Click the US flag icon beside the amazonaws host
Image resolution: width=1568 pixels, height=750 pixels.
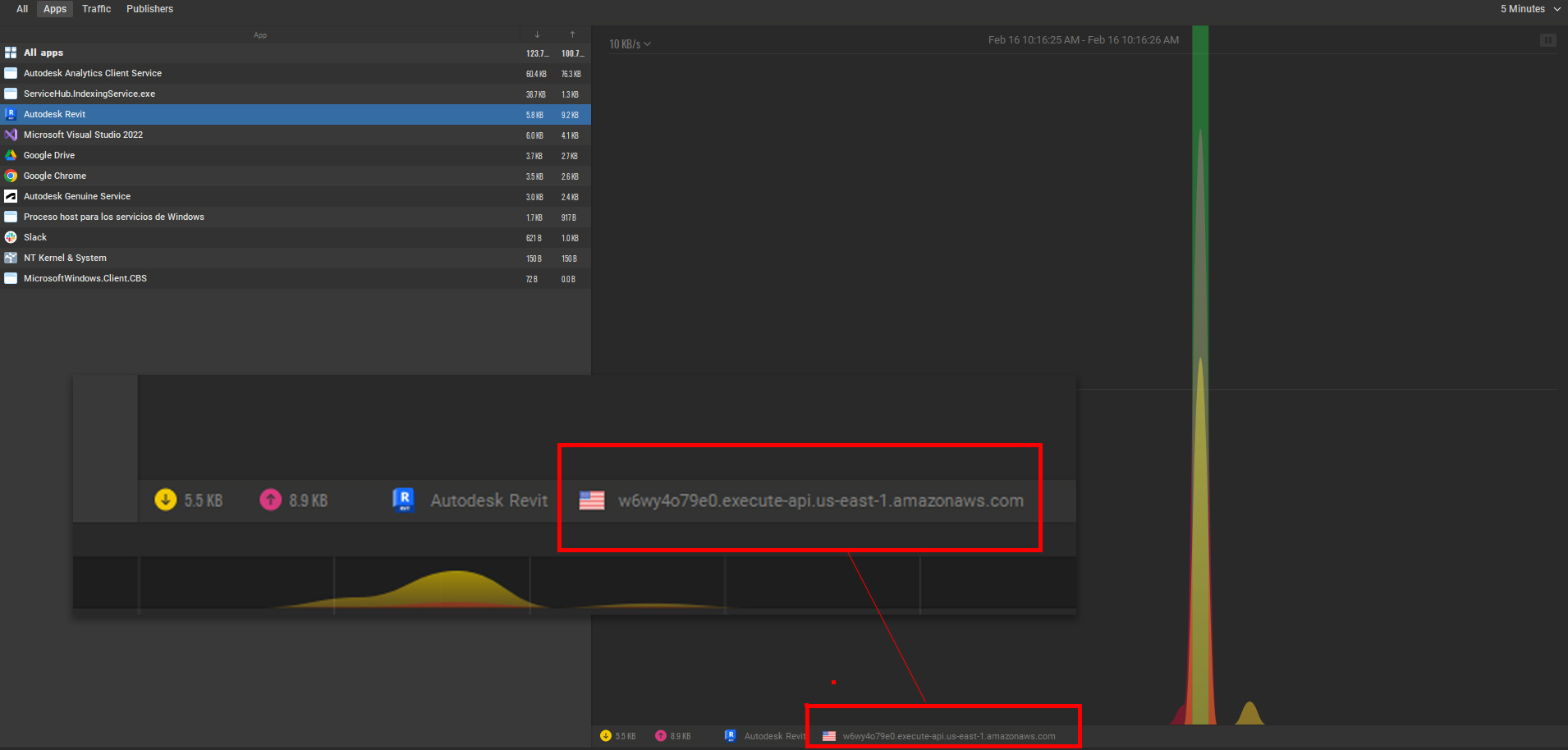click(828, 735)
